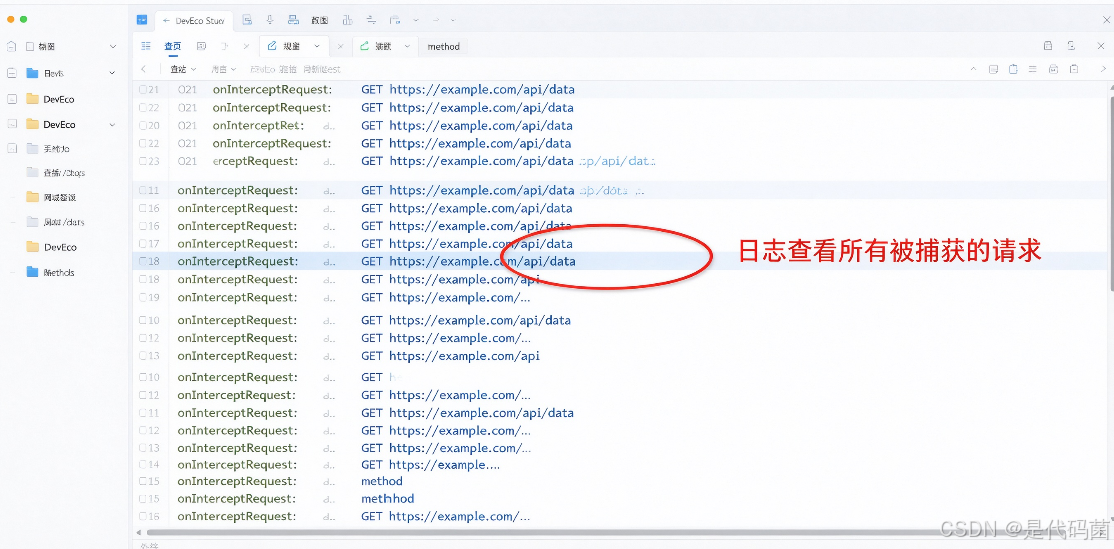Click the forward arrow icon in the top toolbar

pyautogui.click(x=436, y=21)
